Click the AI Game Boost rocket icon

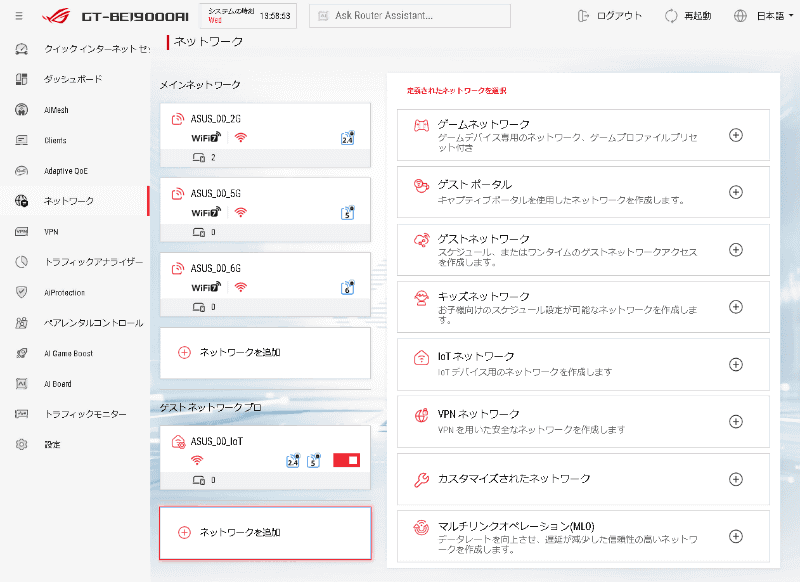[x=21, y=353]
